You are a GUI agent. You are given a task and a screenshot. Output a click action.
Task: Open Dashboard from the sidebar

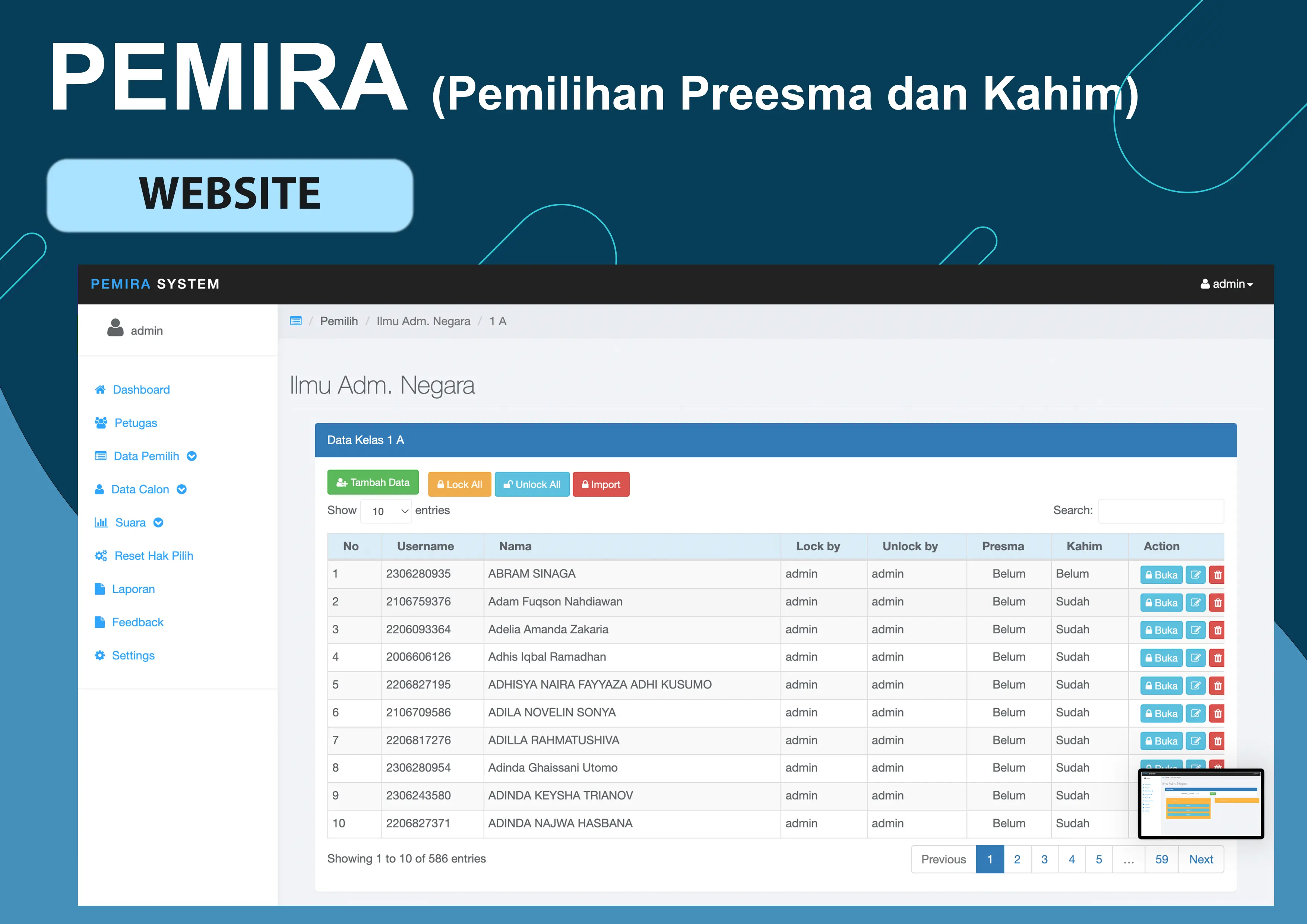pyautogui.click(x=141, y=389)
